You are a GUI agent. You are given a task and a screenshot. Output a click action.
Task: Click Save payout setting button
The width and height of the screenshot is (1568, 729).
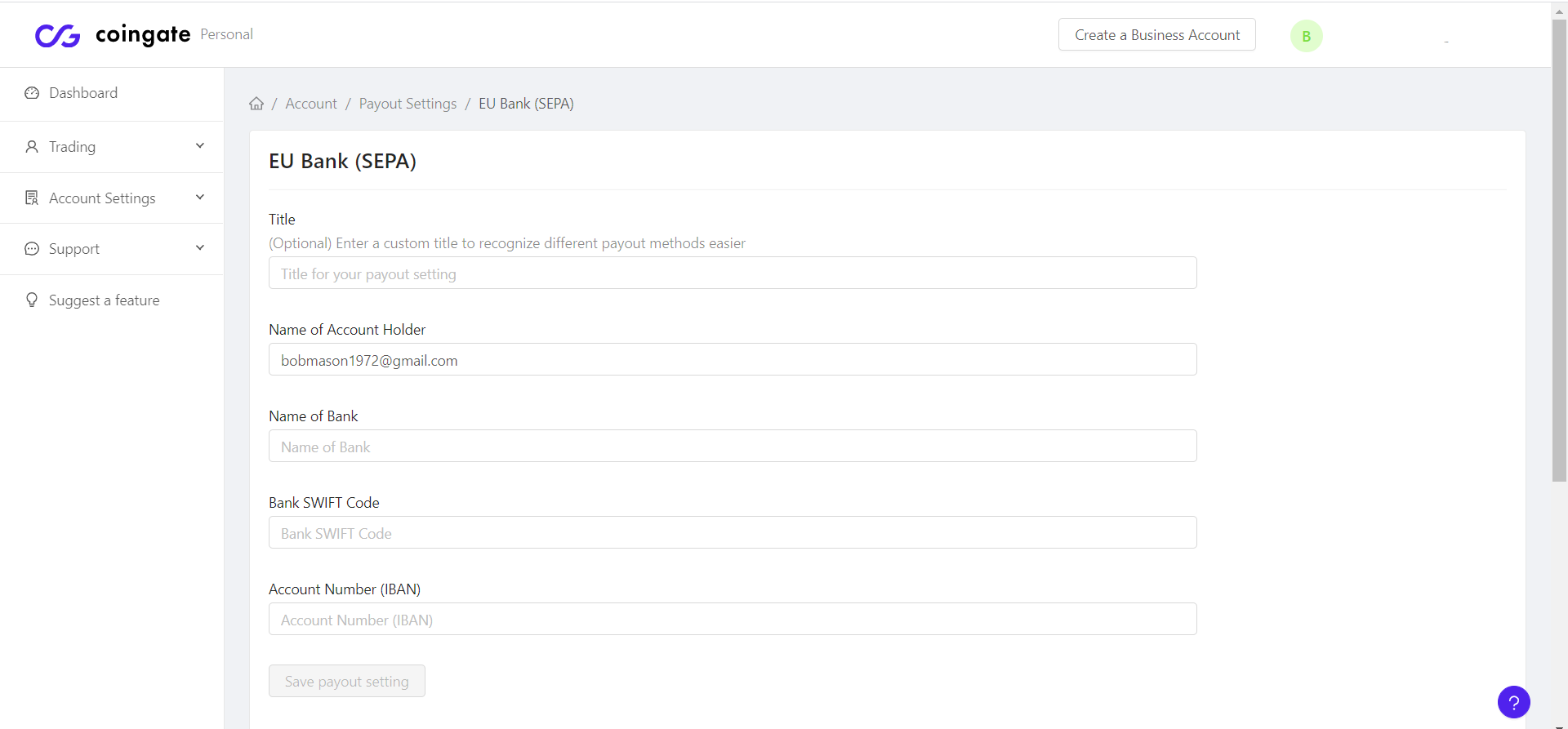pos(347,681)
